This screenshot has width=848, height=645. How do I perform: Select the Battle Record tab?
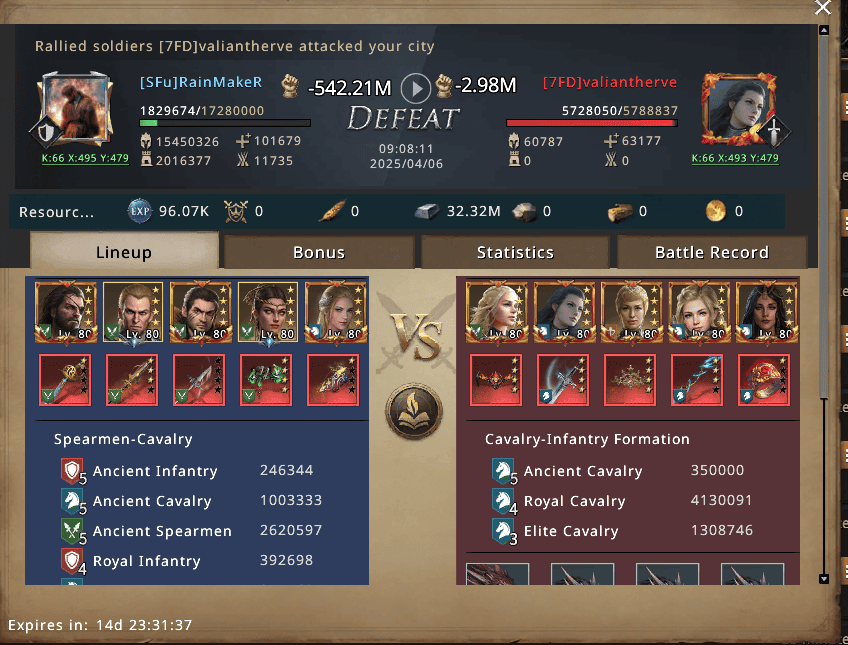712,252
